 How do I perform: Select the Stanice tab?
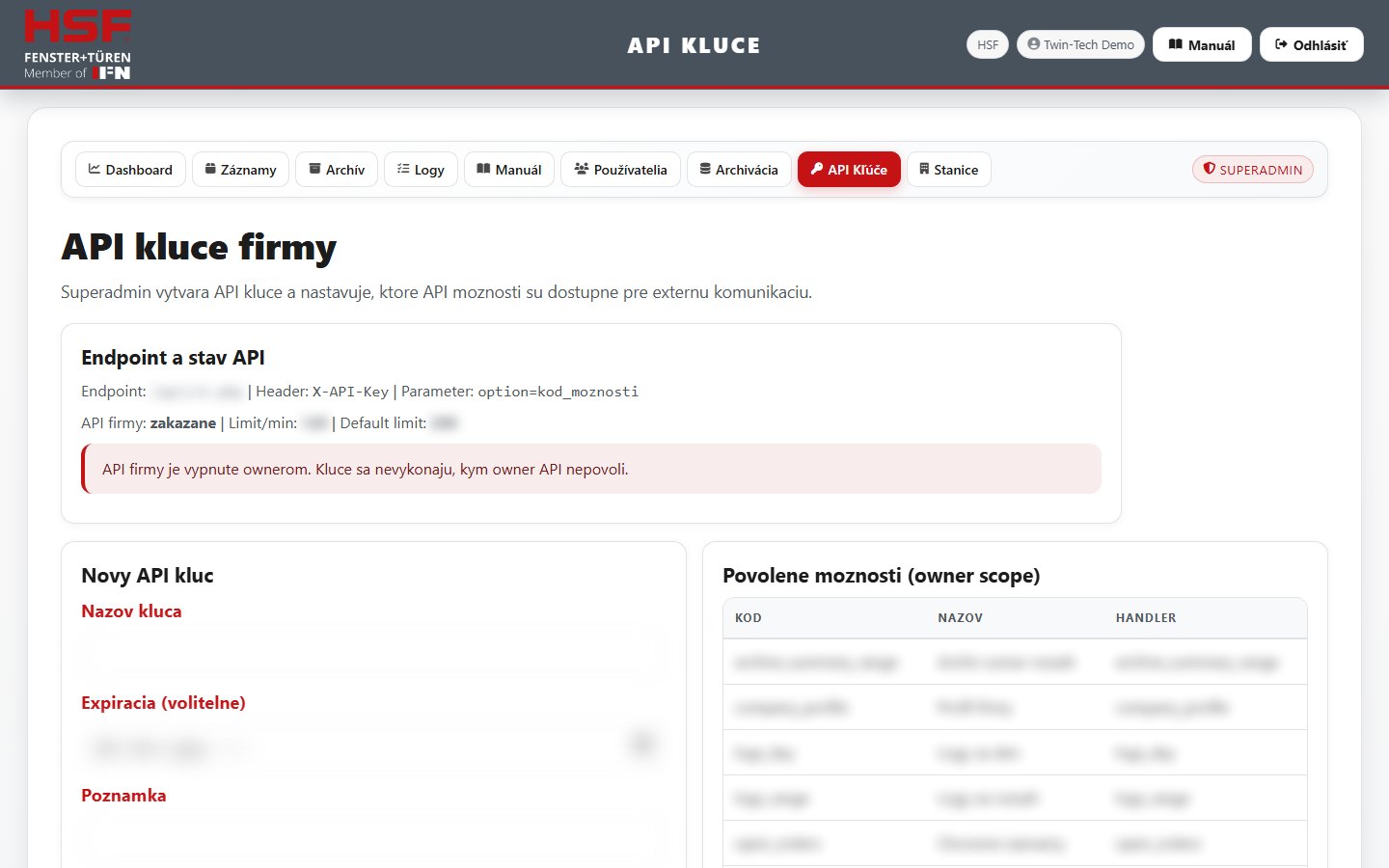(949, 169)
